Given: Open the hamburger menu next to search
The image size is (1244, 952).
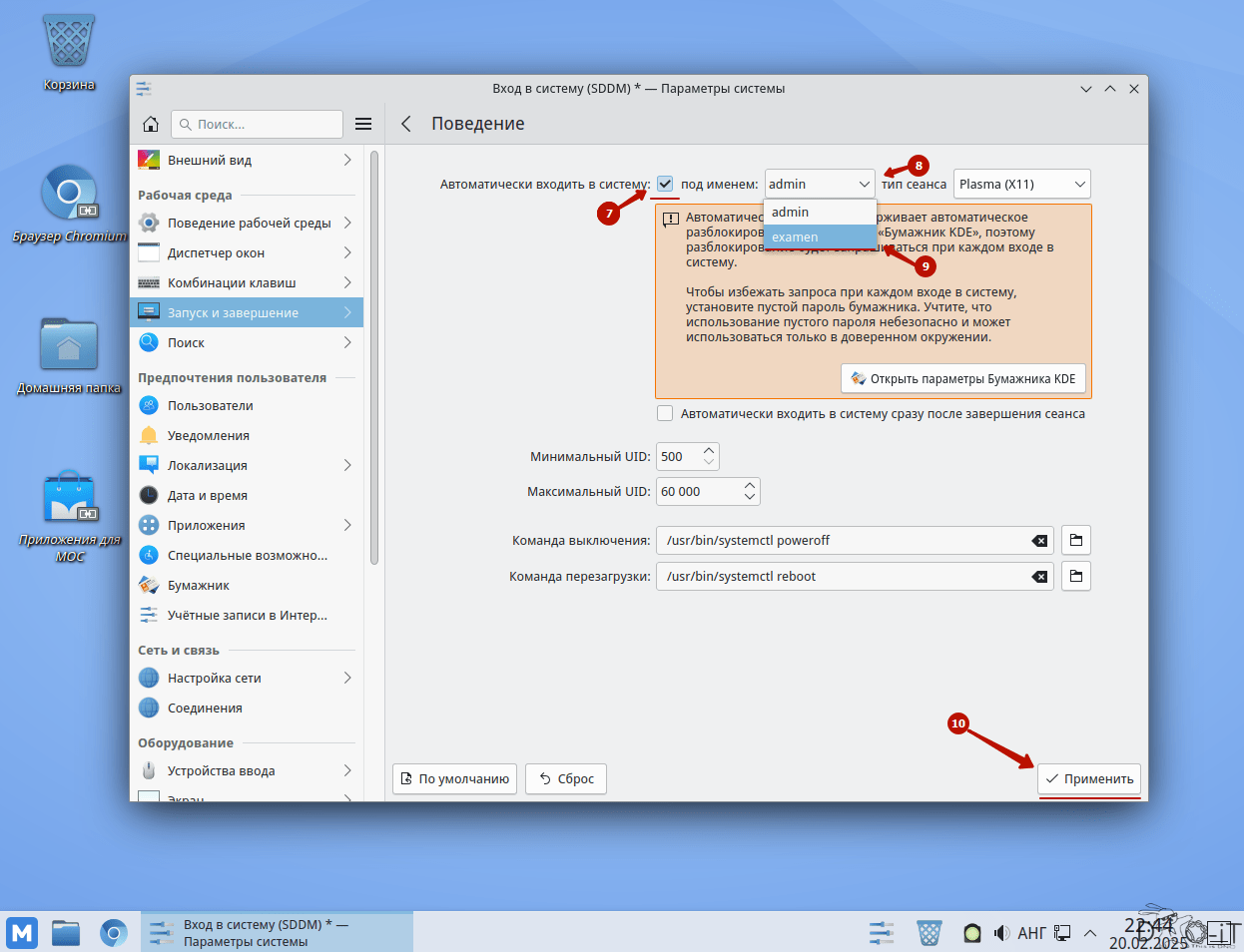Looking at the screenshot, I should tap(363, 124).
